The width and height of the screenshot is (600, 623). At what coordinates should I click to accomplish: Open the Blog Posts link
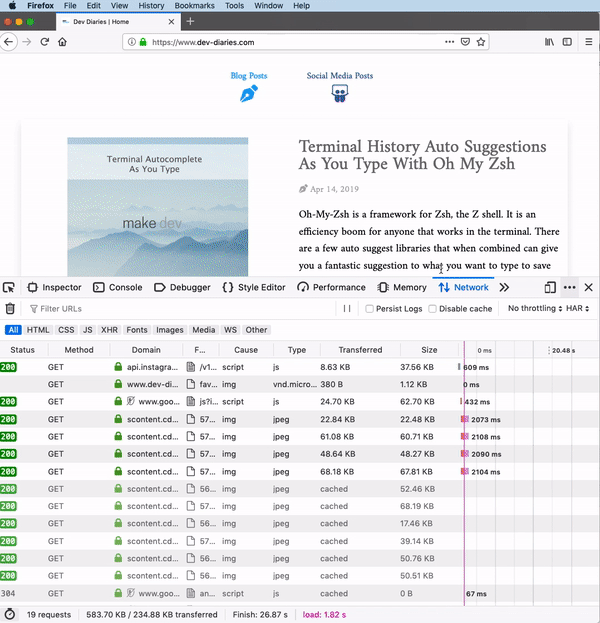(249, 75)
